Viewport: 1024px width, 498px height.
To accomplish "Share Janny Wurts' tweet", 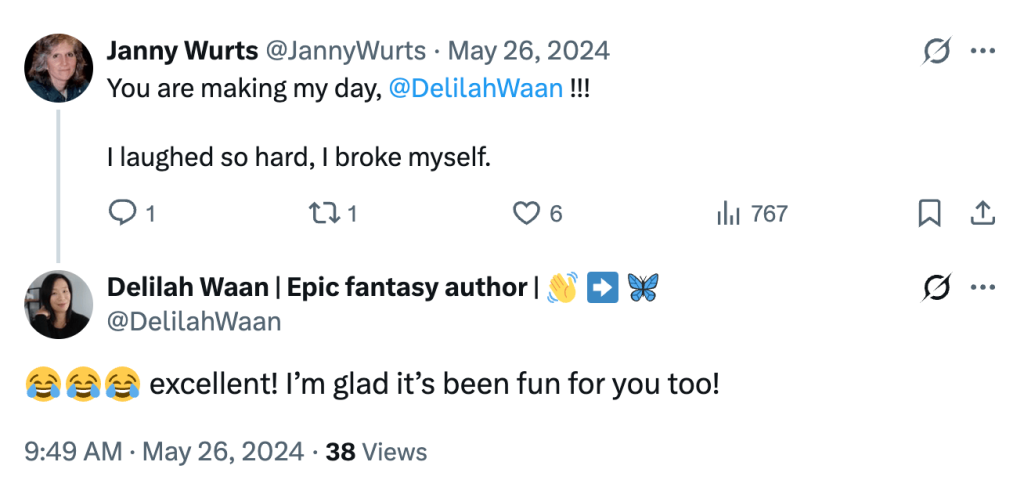I will click(x=982, y=213).
